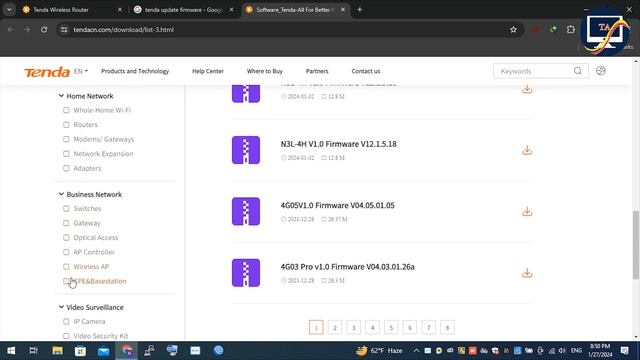Open Task View on taskbar
Viewport: 640px width, 360px height.
point(33,351)
